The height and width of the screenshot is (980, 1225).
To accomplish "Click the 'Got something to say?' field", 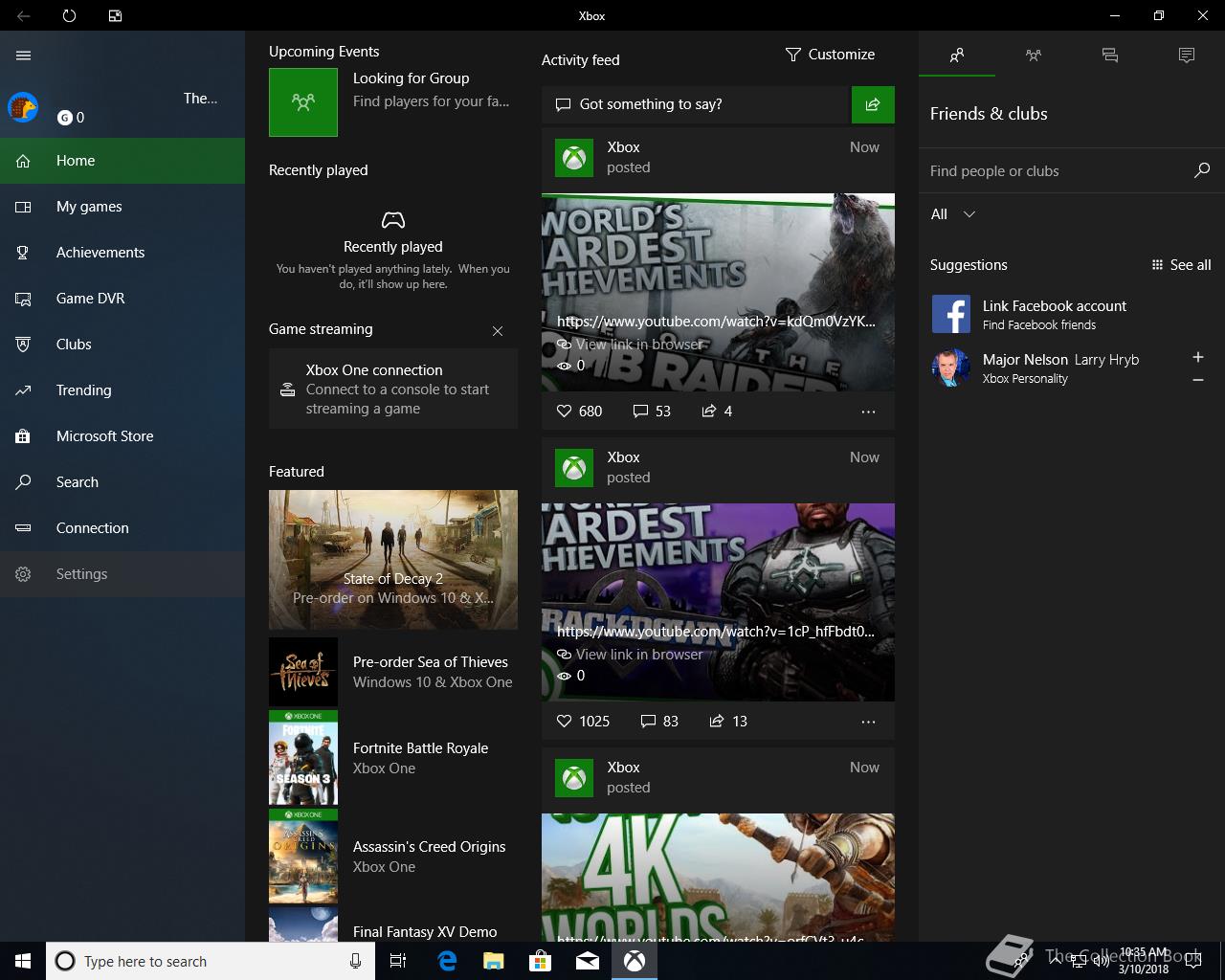I will tap(697, 104).
